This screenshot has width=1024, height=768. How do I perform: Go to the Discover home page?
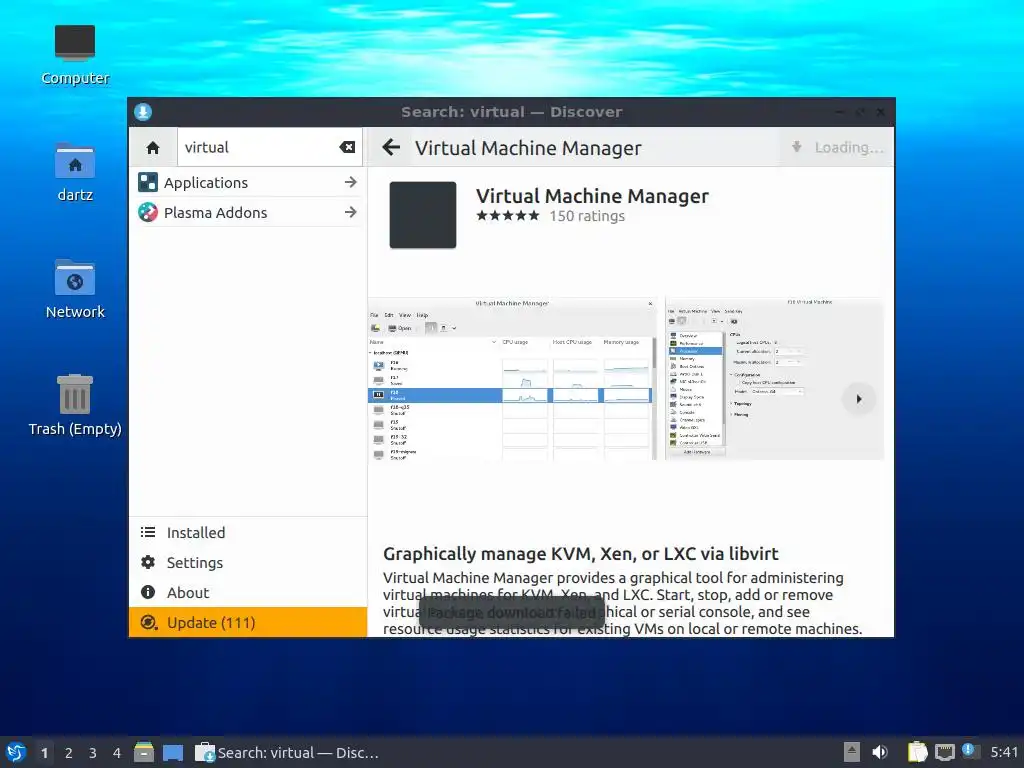(153, 148)
